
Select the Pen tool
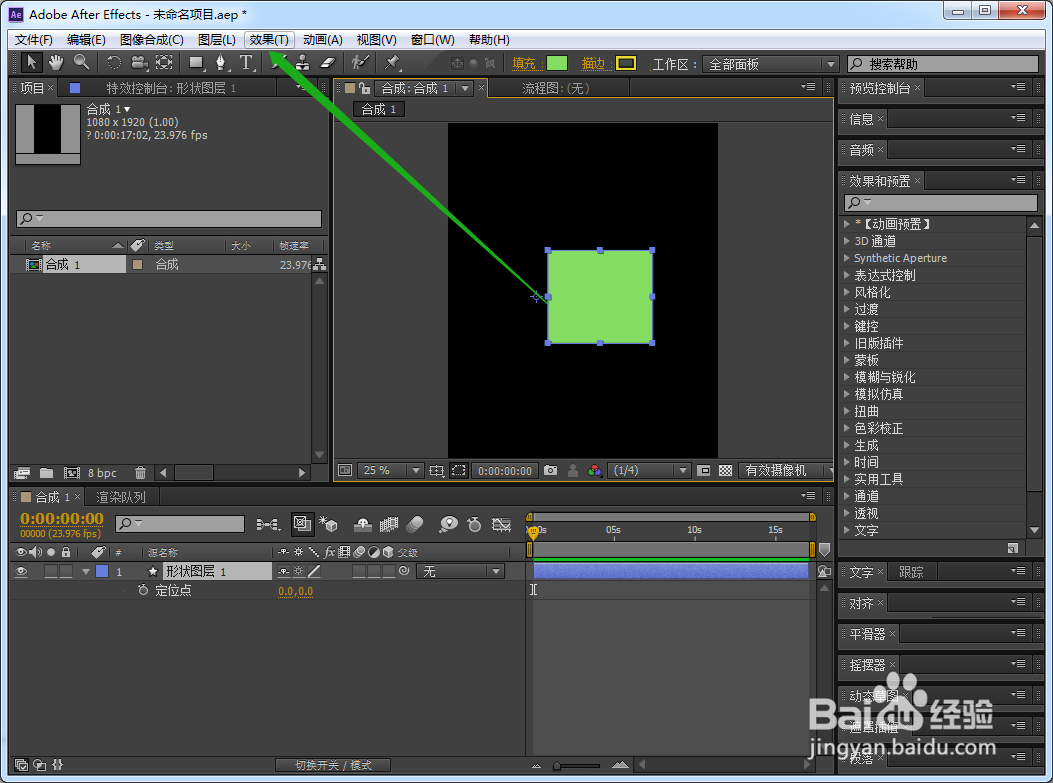click(221, 63)
